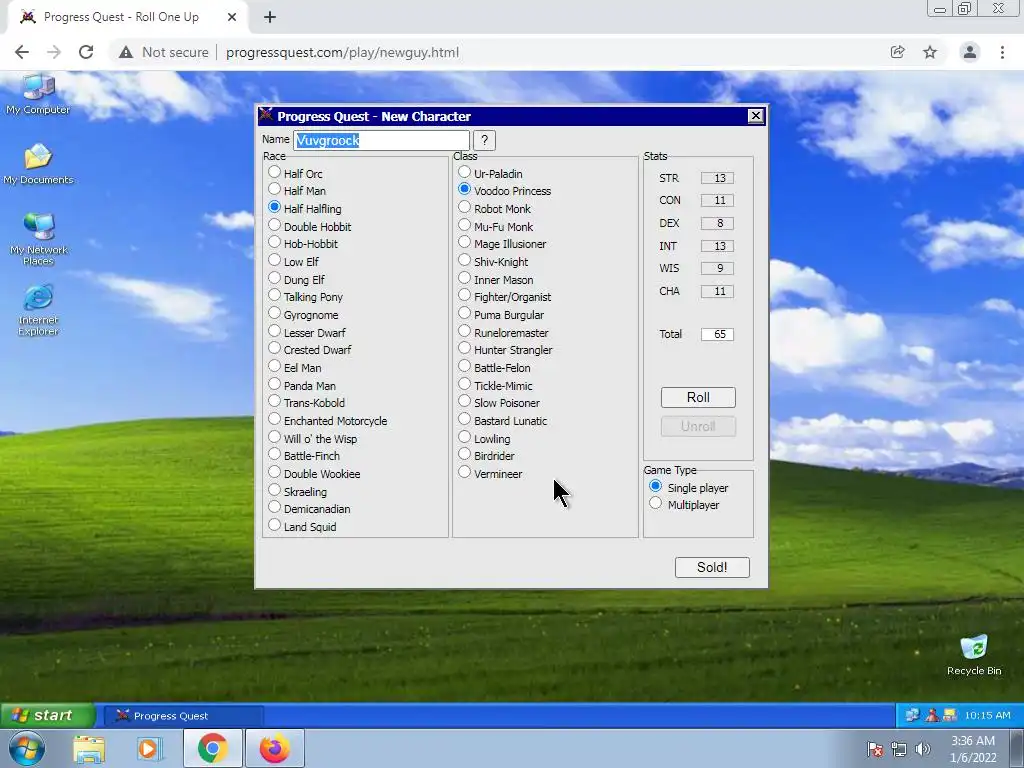The width and height of the screenshot is (1024, 768).
Task: Switch to Chrome in taskbar
Action: pyautogui.click(x=212, y=748)
